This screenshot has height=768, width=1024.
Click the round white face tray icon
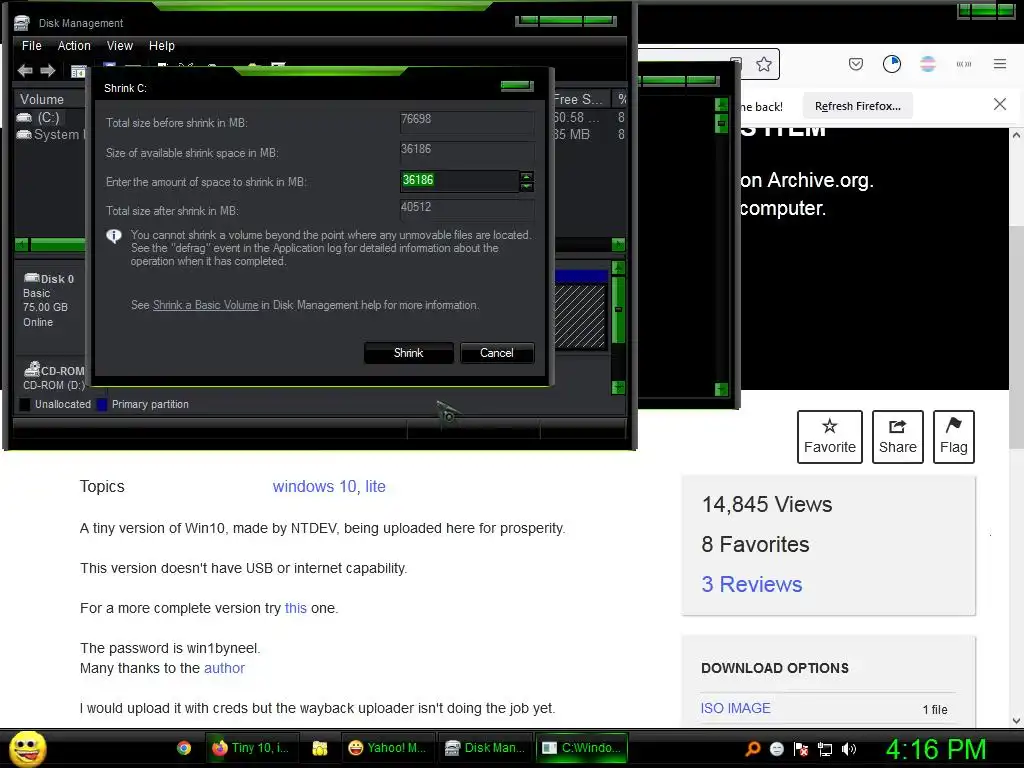pos(776,749)
